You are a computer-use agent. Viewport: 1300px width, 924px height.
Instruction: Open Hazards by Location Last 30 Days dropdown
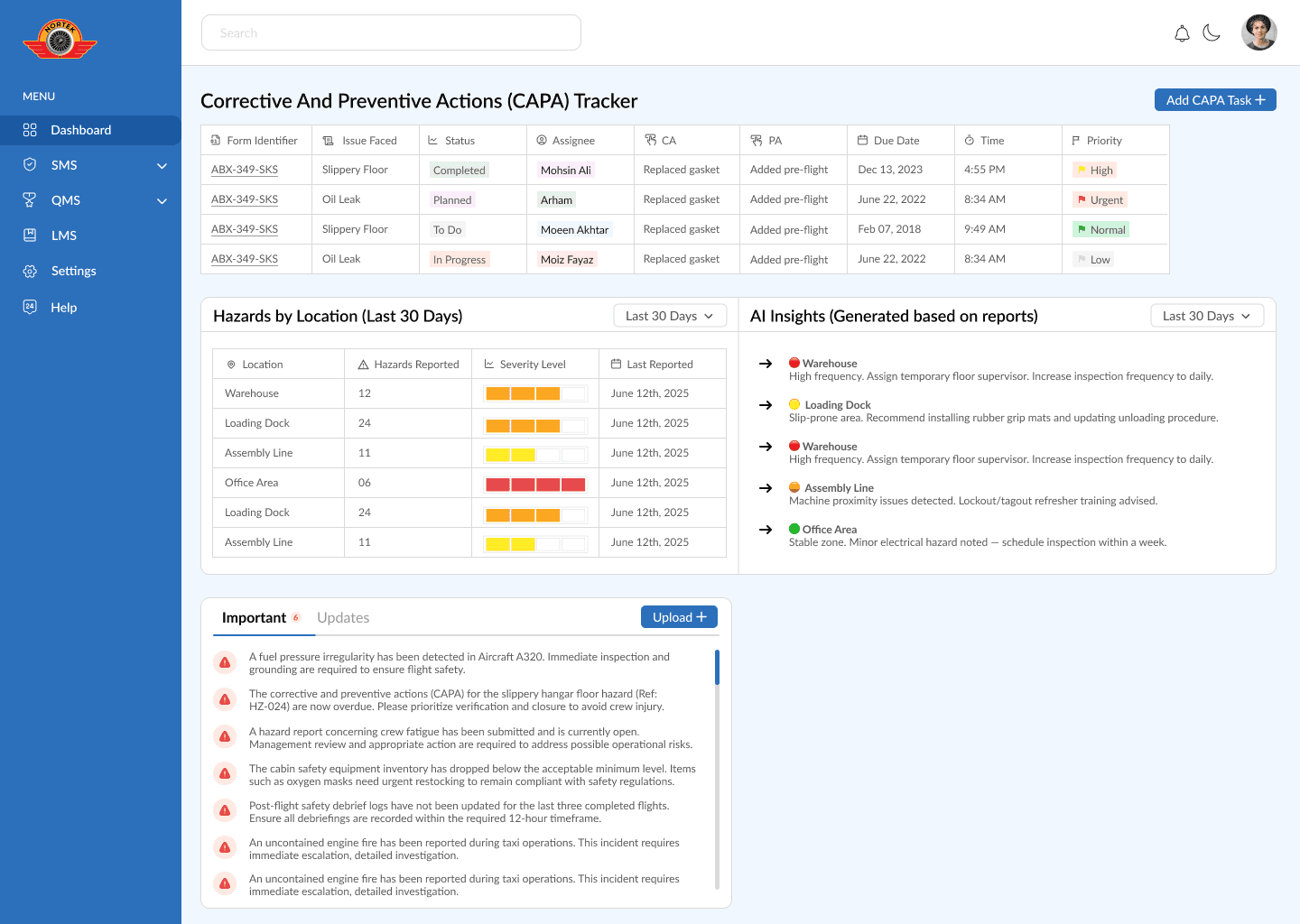coord(670,316)
